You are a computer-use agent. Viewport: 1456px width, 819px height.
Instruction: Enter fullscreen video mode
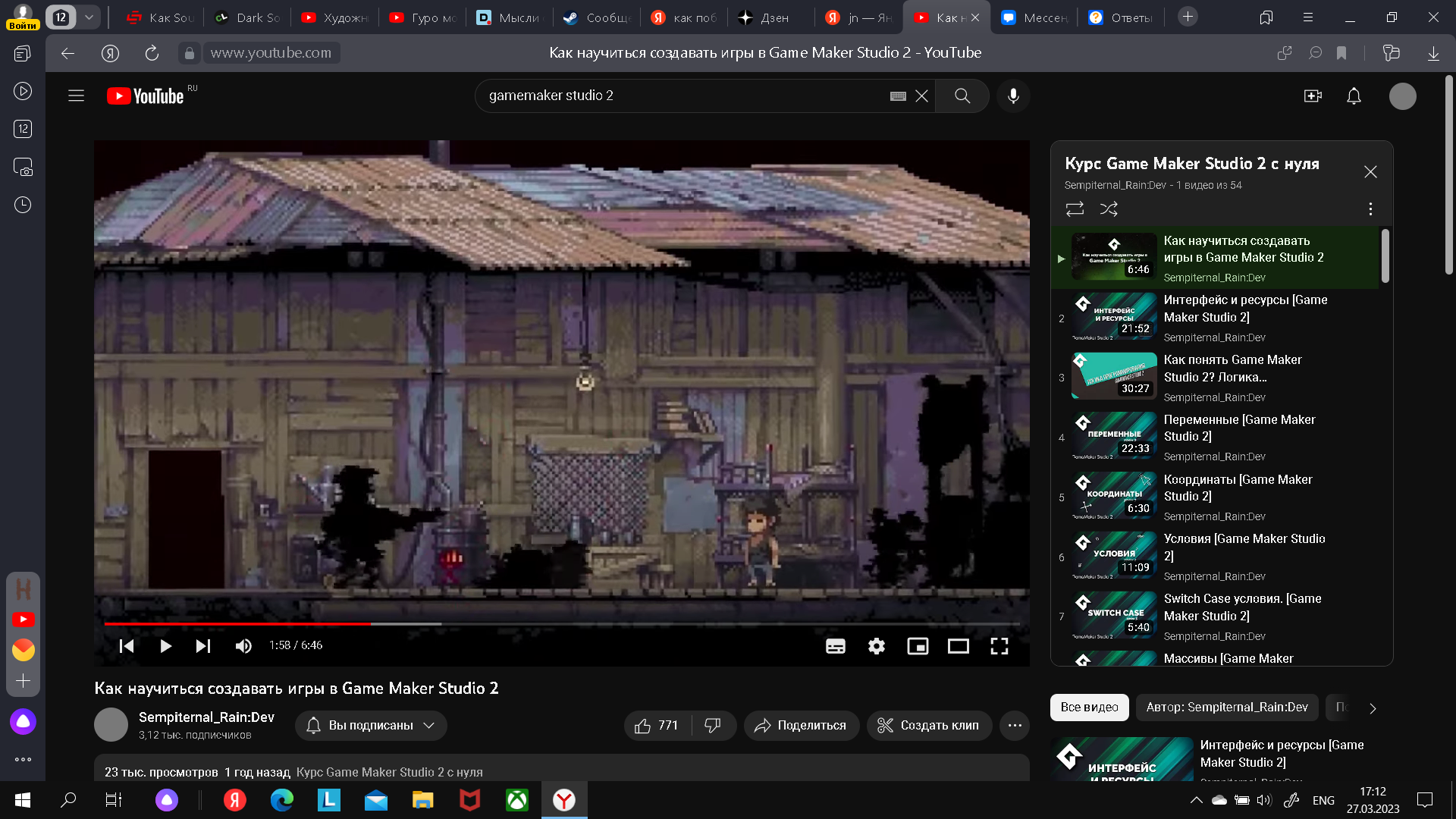999,646
